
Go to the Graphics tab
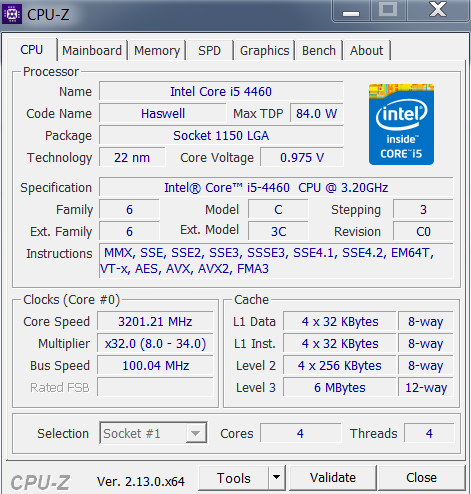[265, 51]
